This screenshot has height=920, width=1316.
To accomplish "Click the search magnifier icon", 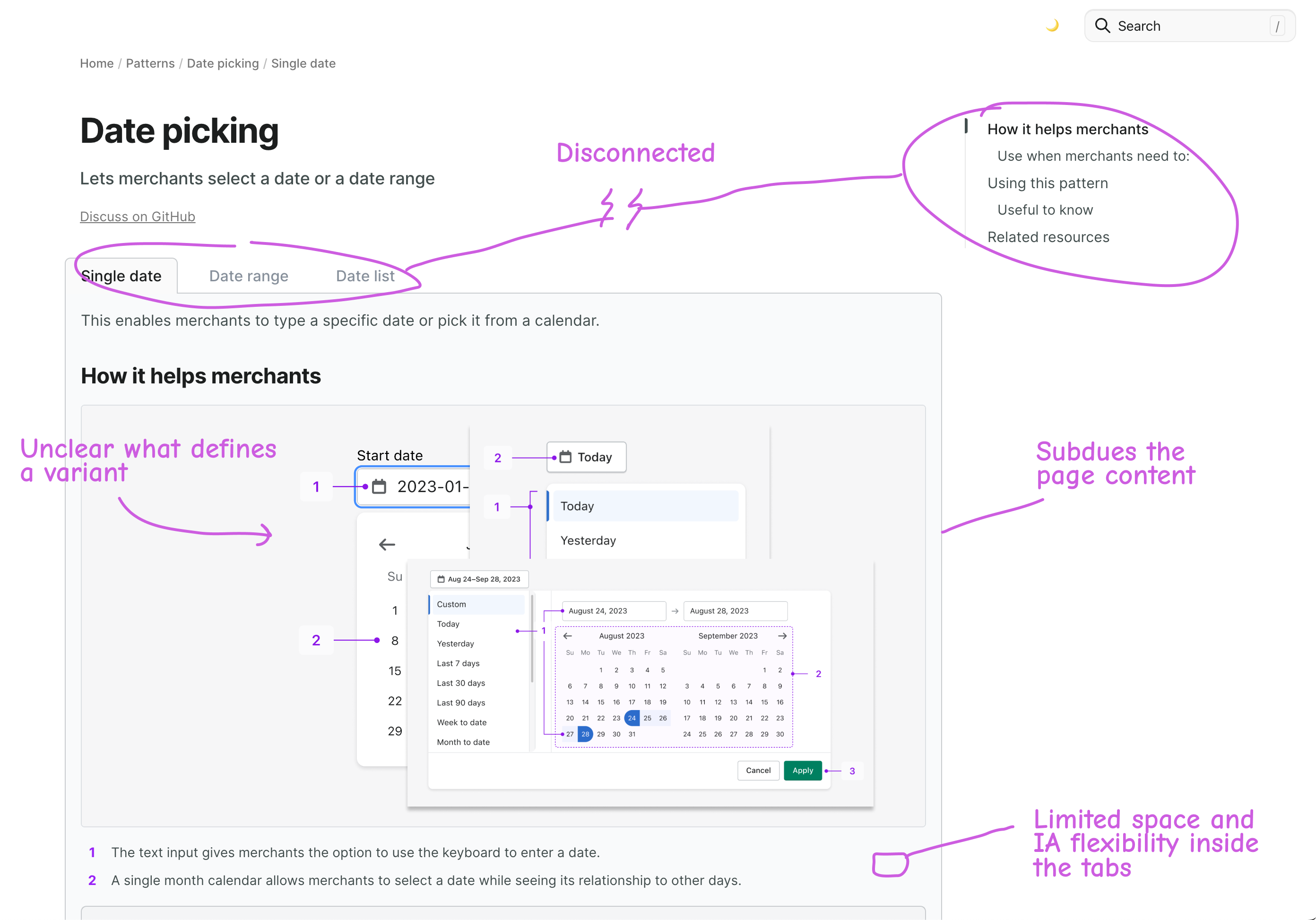I will (x=1103, y=26).
